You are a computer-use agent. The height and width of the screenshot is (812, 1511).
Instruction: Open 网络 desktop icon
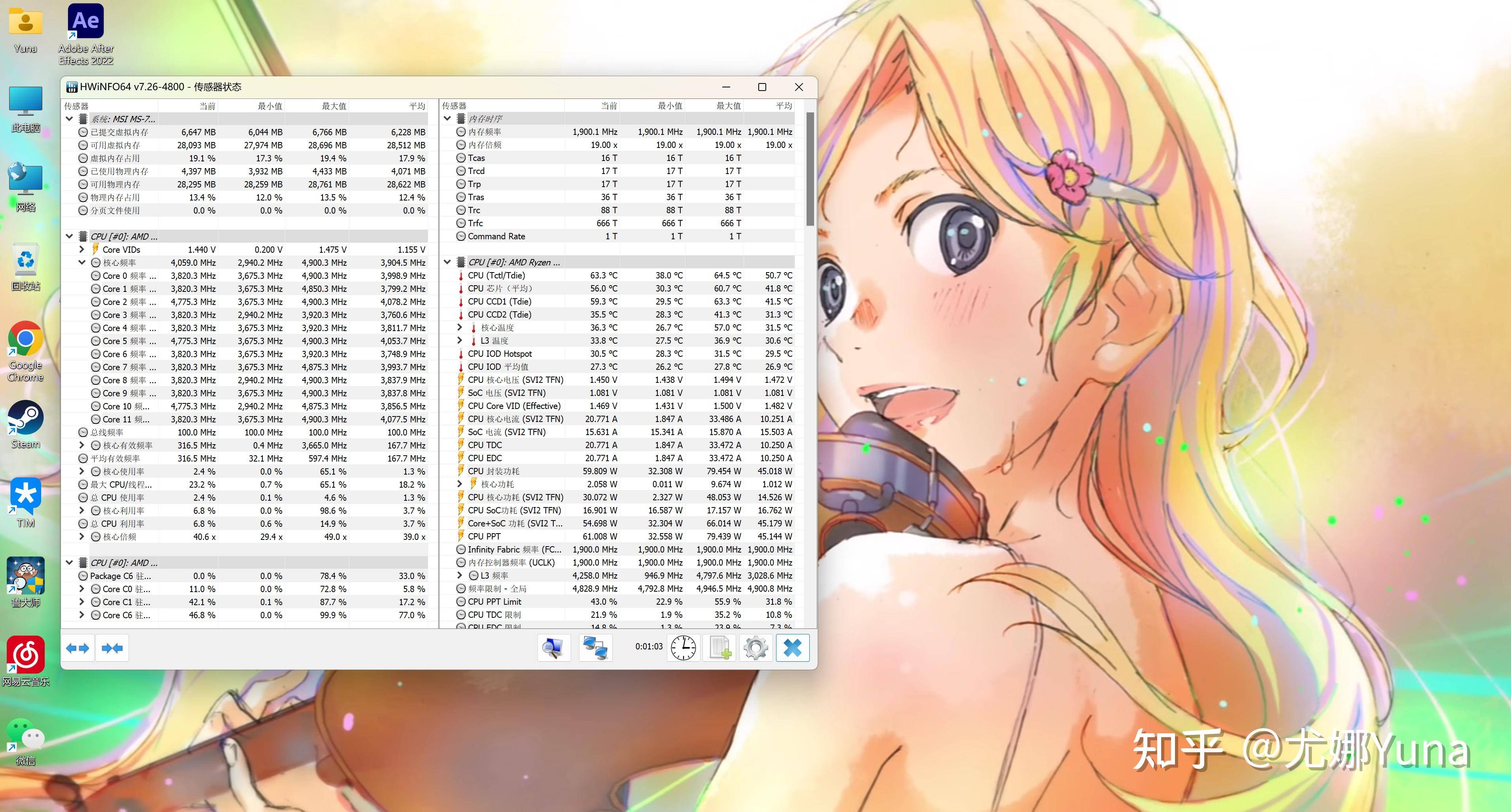coord(25,187)
